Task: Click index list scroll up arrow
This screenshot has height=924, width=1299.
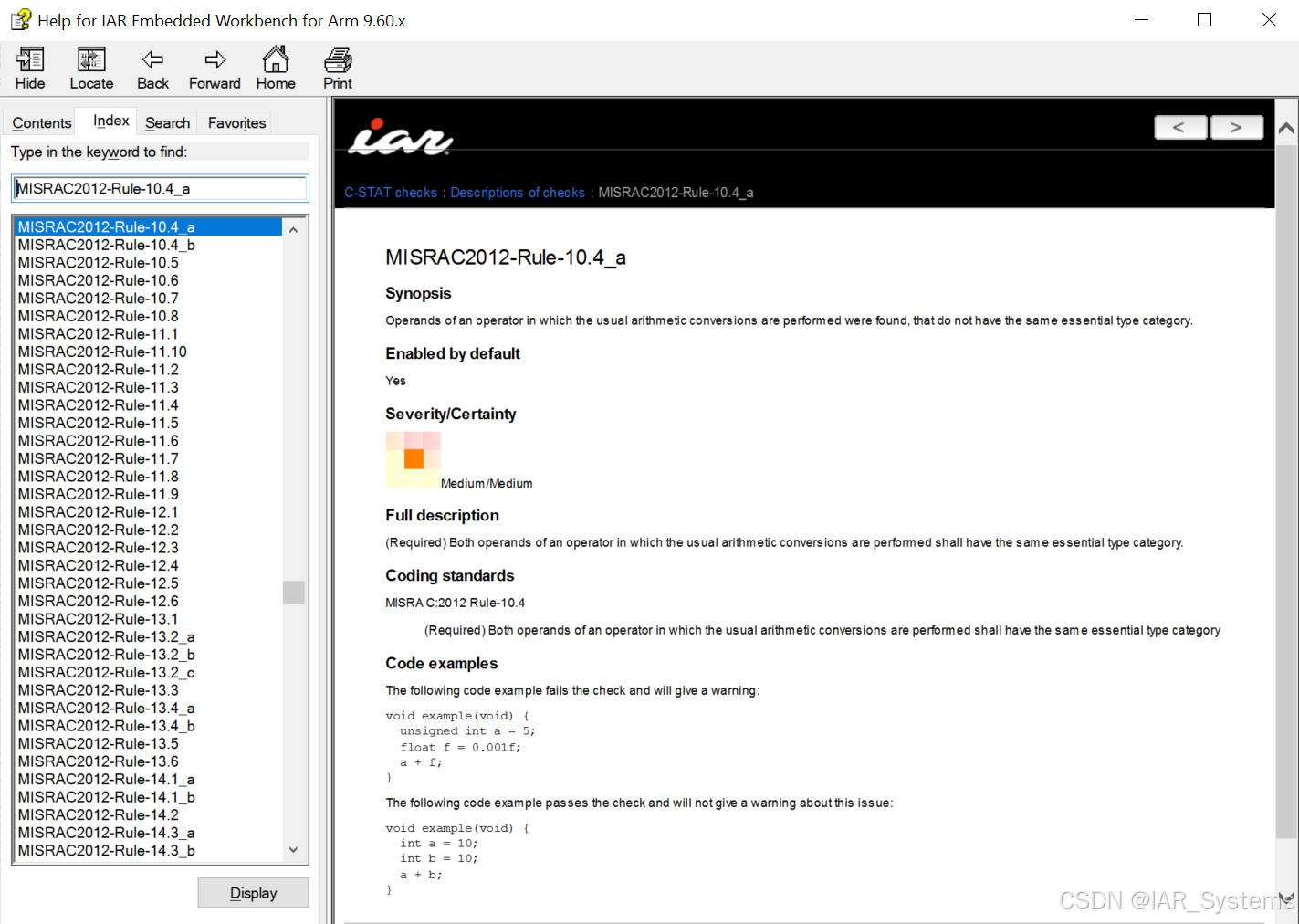Action: [x=293, y=229]
